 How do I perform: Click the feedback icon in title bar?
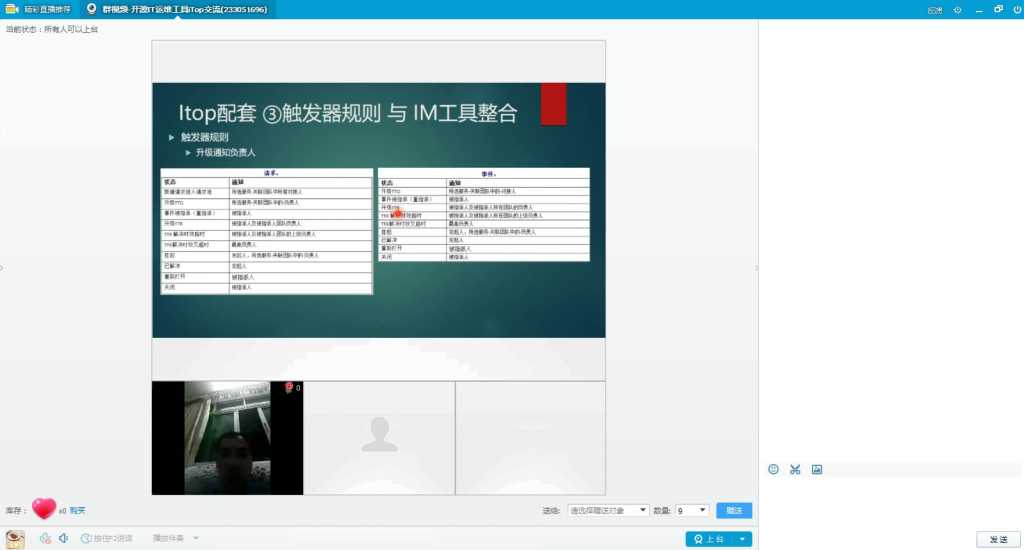click(935, 10)
